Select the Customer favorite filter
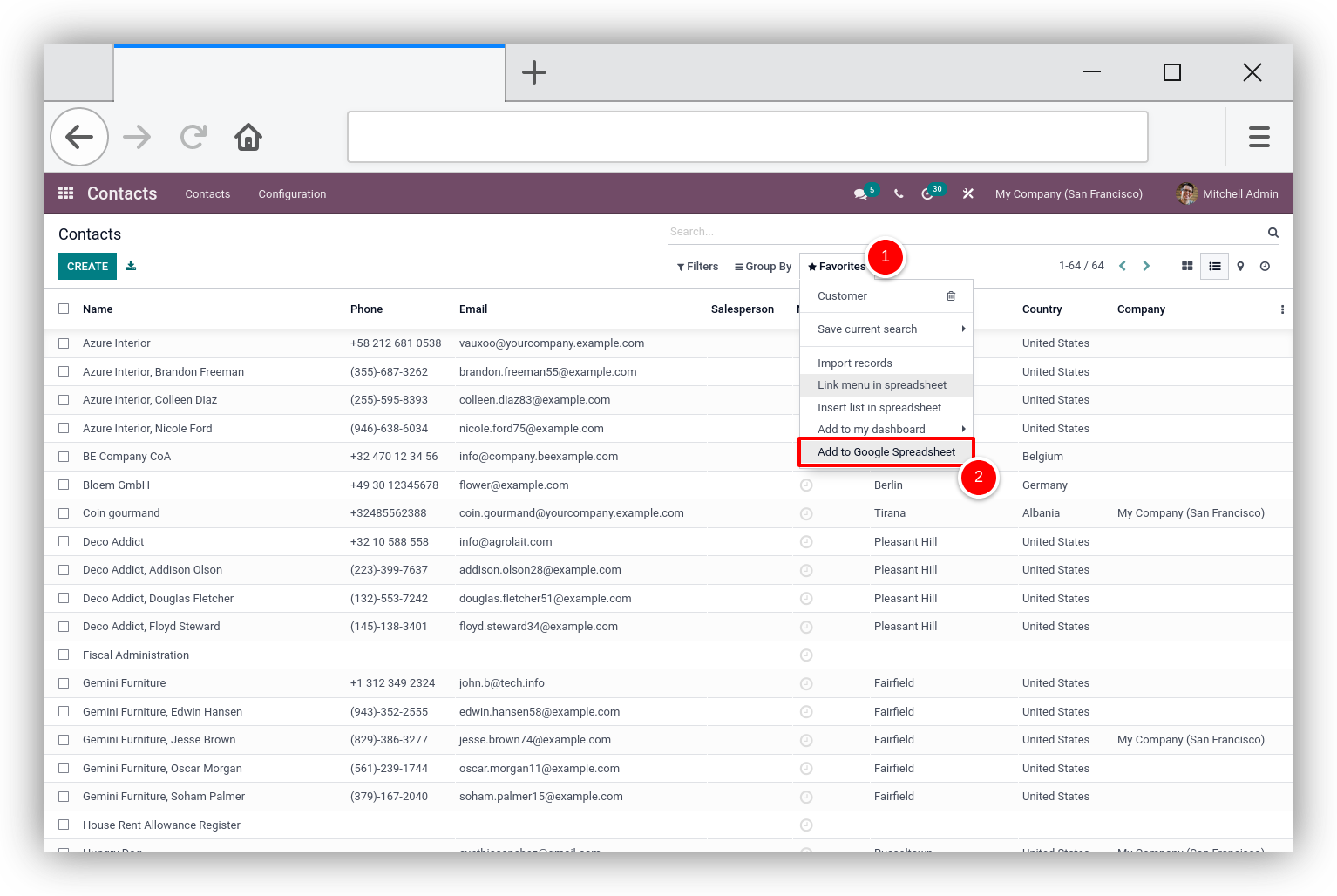Screen dimensions: 1337x896 click(842, 296)
